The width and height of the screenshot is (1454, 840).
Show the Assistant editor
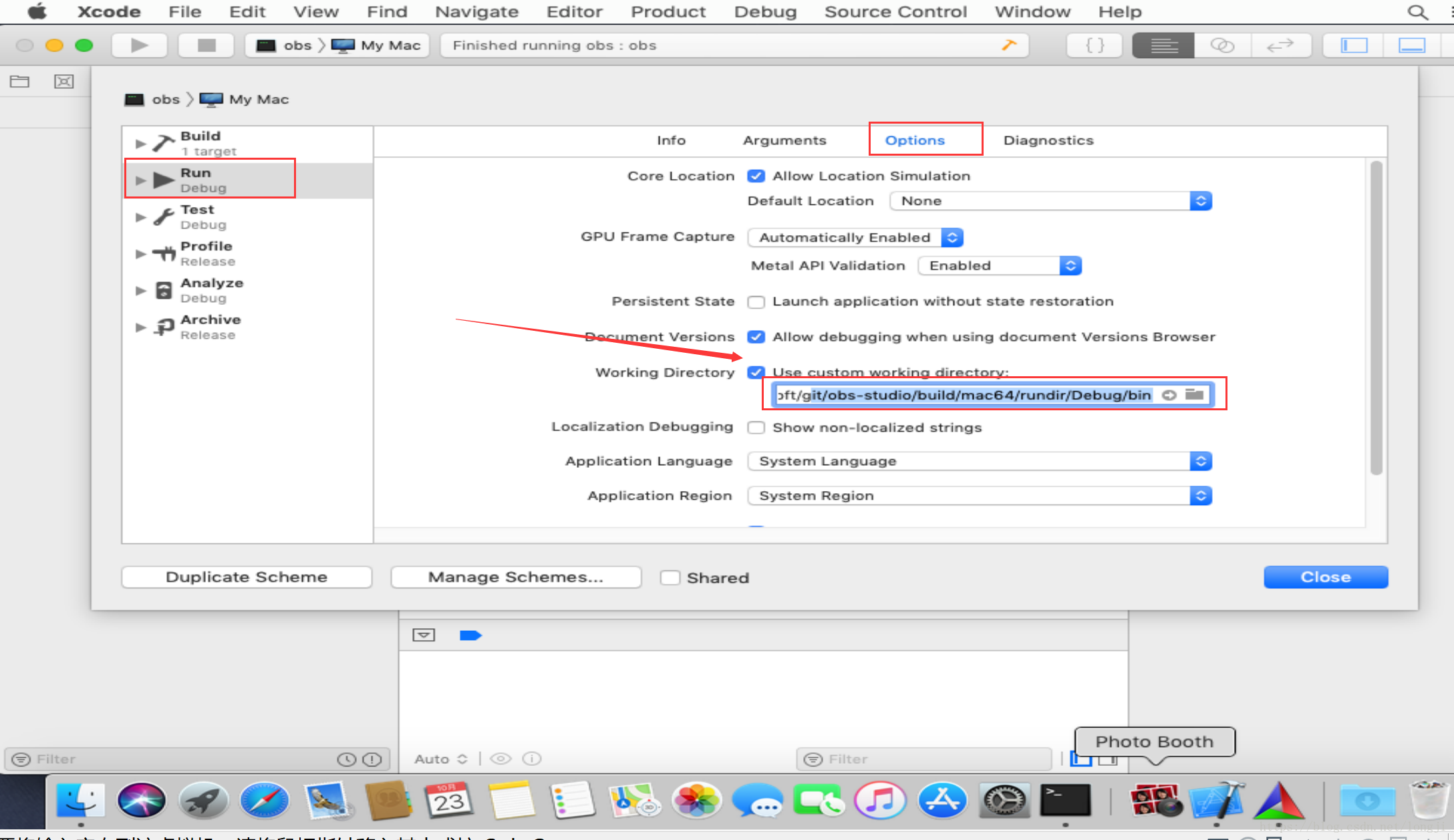point(1222,45)
